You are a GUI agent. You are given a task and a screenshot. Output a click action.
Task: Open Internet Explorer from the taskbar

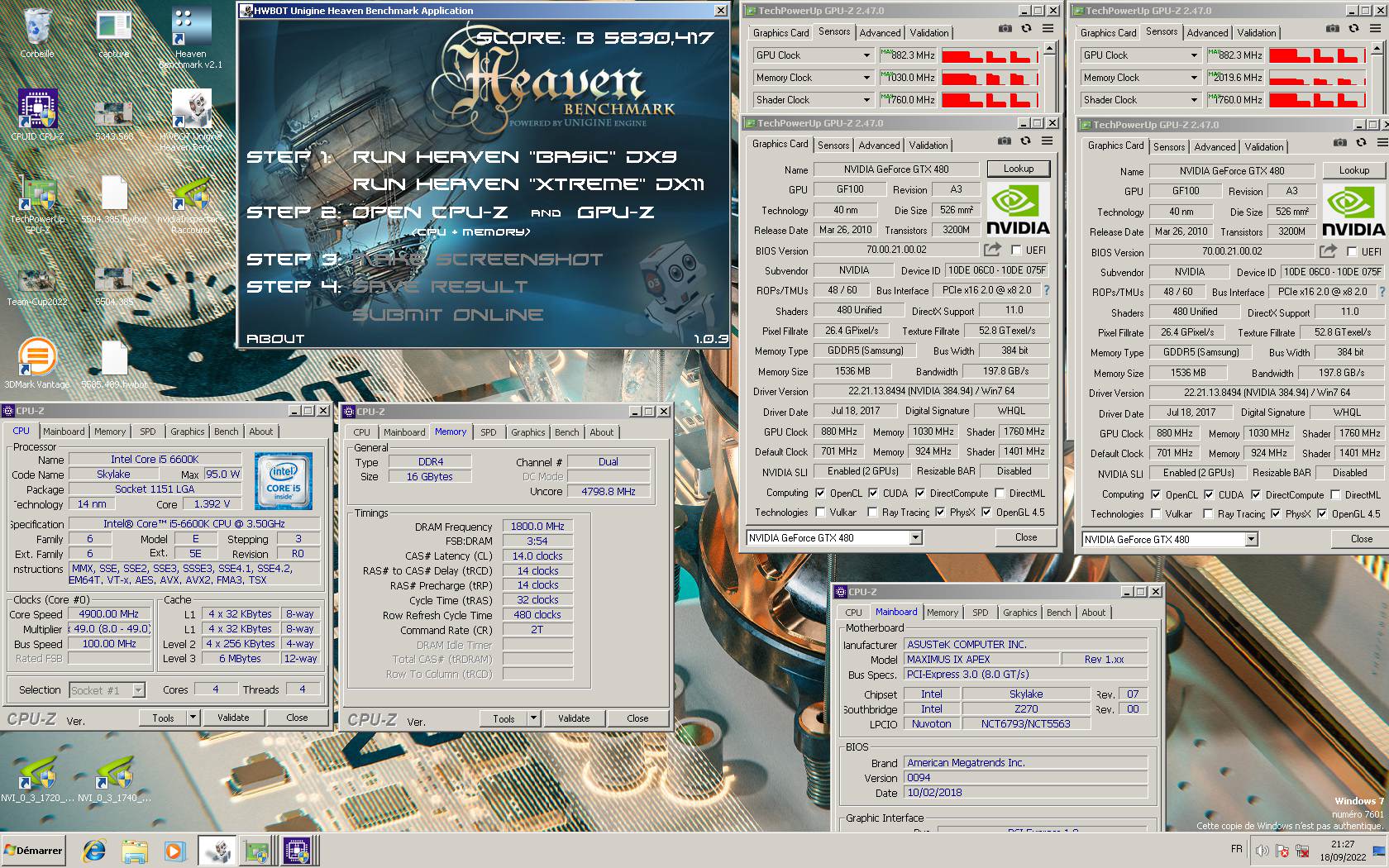95,851
